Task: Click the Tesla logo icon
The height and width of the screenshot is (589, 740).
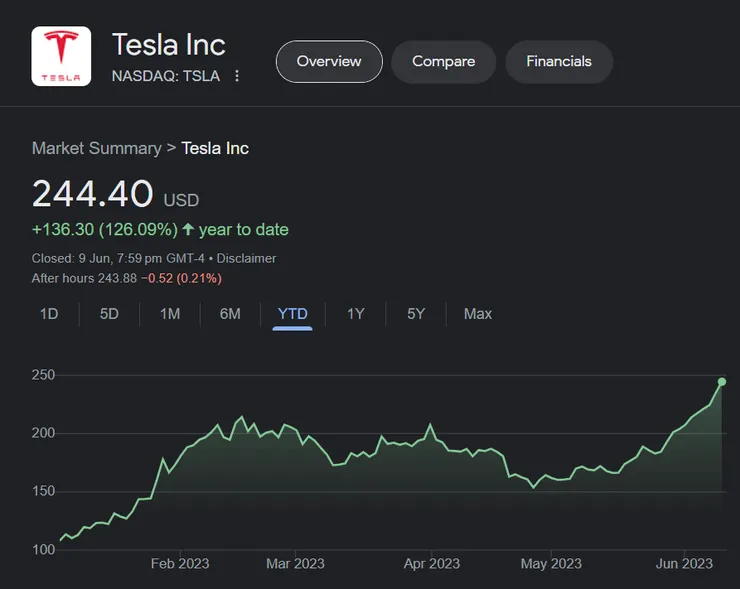Action: [x=61, y=57]
